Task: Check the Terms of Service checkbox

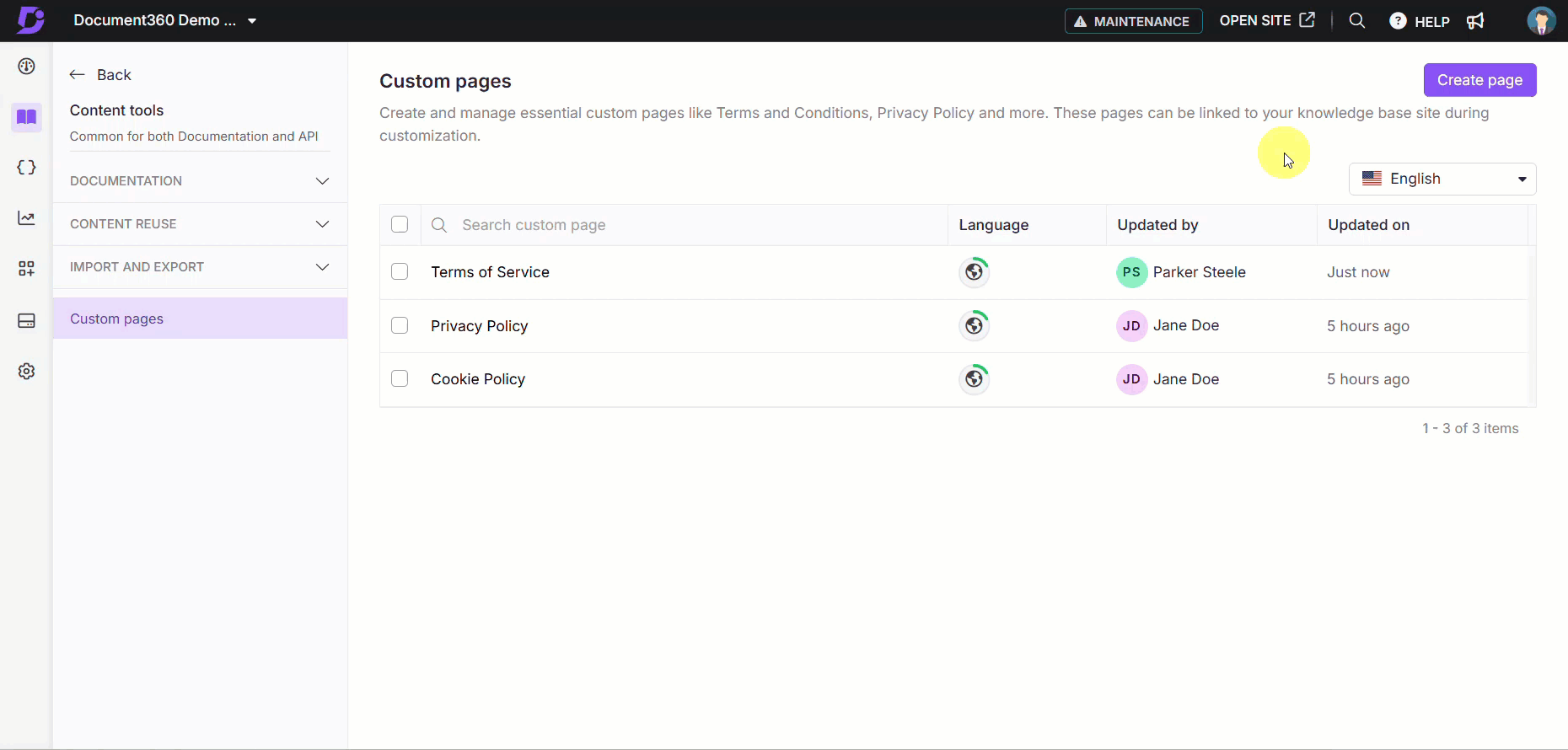Action: (x=400, y=271)
